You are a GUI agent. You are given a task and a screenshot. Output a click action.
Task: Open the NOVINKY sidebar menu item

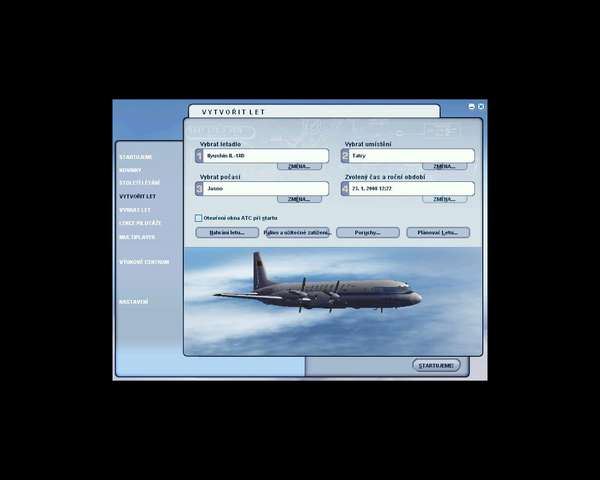131,170
